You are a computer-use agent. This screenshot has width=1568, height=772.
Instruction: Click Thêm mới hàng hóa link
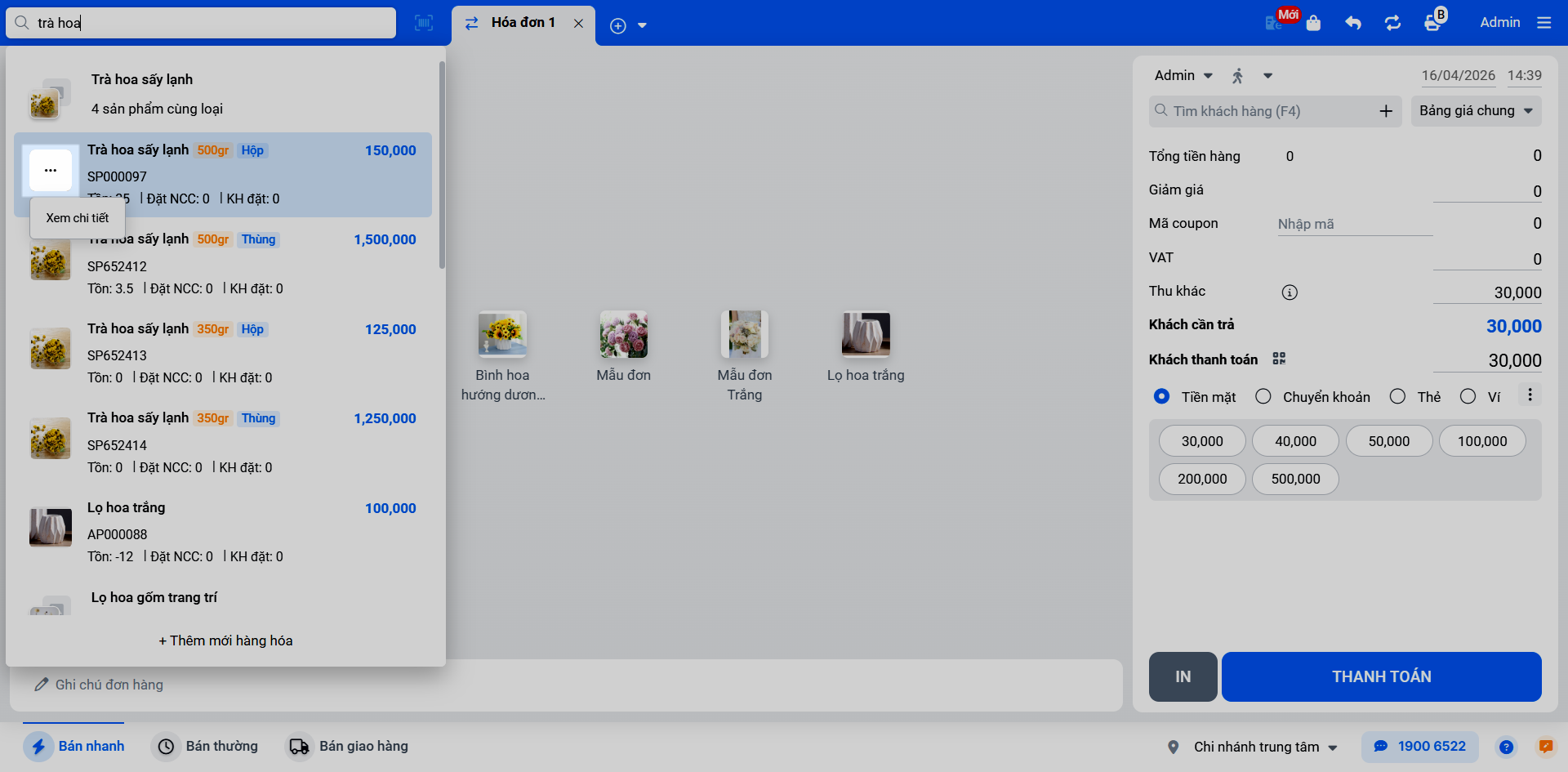(x=226, y=641)
